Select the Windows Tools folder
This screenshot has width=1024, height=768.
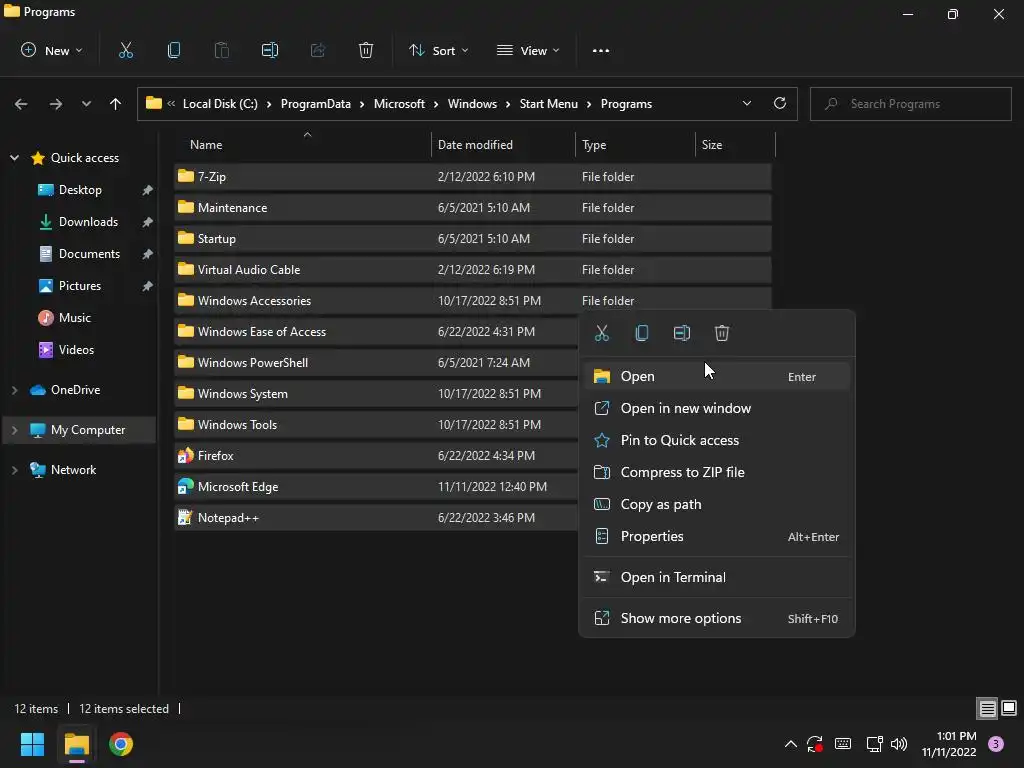376,424
